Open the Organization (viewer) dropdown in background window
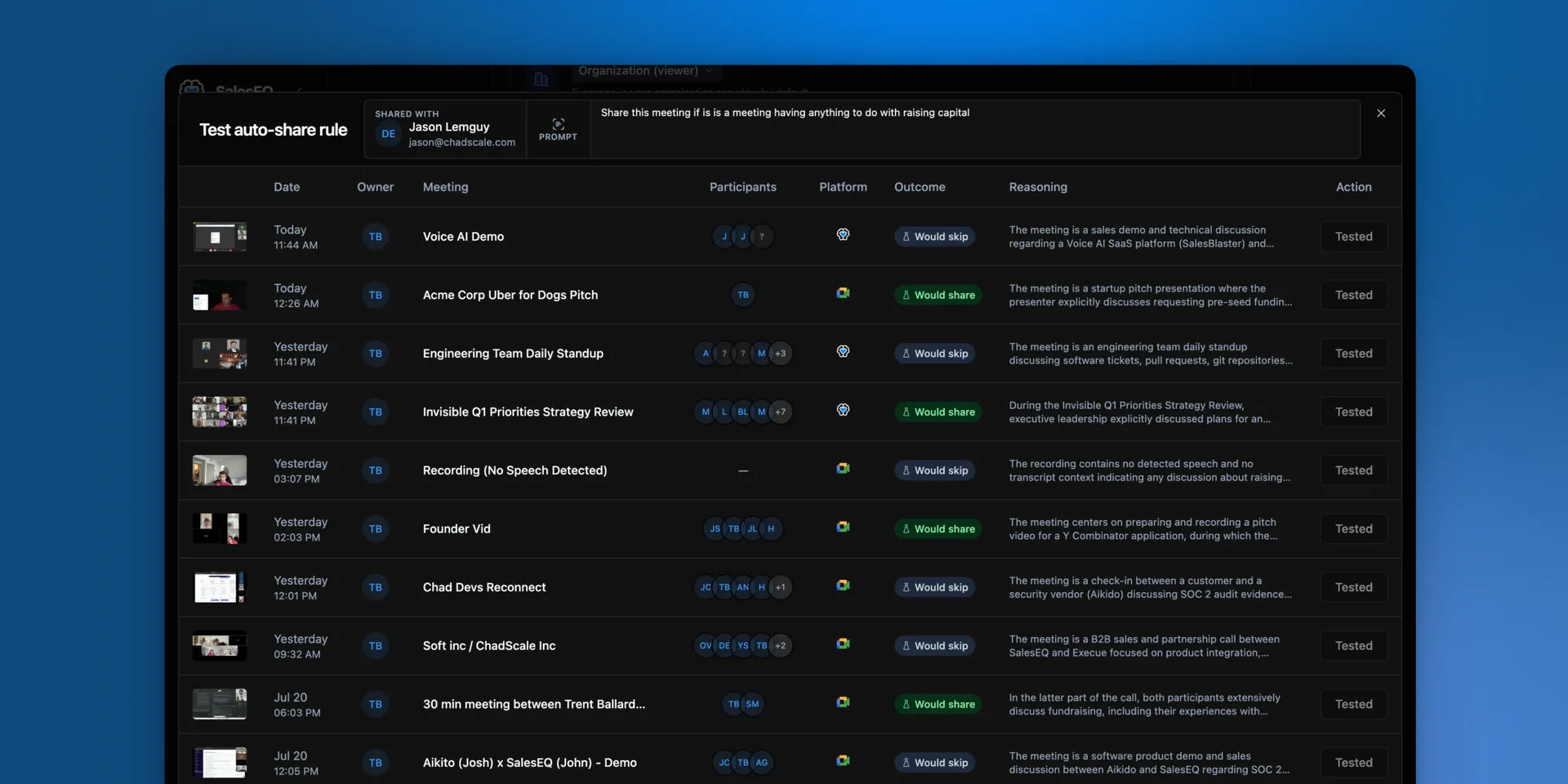Image resolution: width=1568 pixels, height=784 pixels. pyautogui.click(x=645, y=71)
